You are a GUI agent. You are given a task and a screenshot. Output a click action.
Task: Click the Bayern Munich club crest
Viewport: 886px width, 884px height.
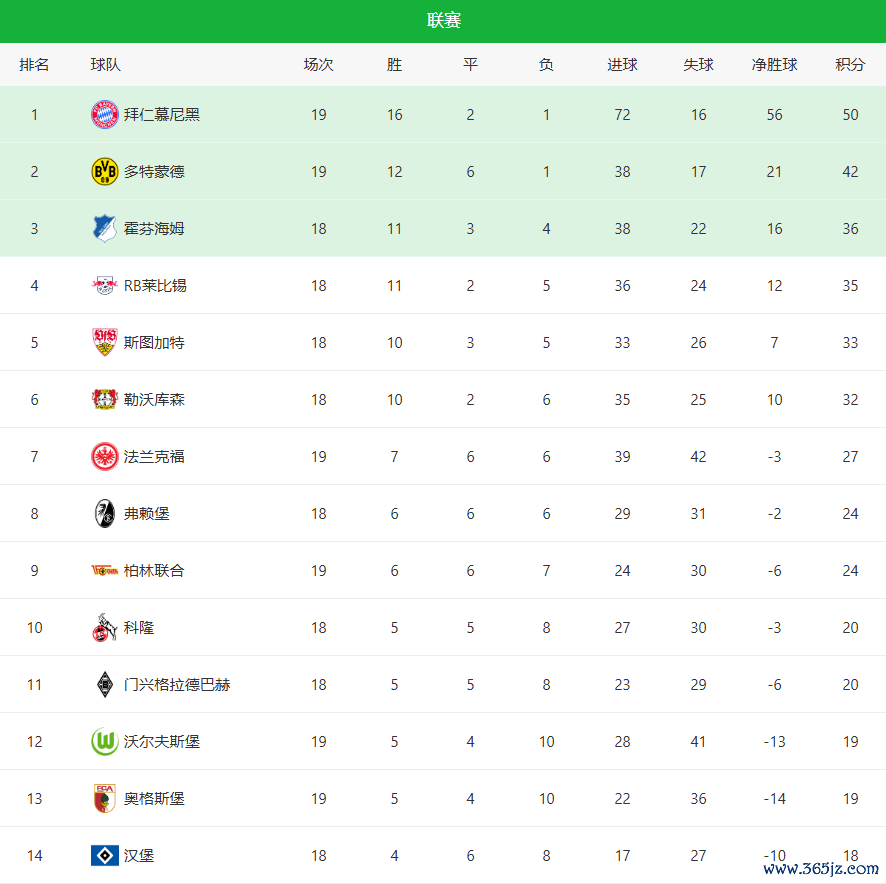tap(104, 115)
